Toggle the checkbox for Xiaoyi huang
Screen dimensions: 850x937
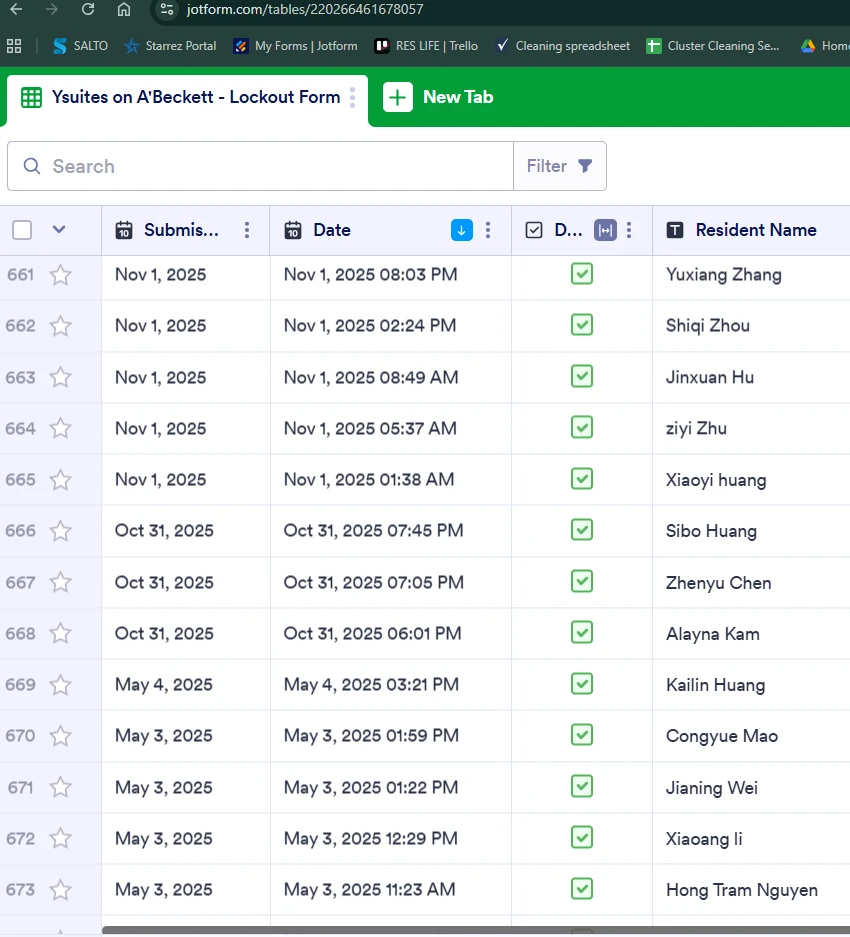point(582,479)
